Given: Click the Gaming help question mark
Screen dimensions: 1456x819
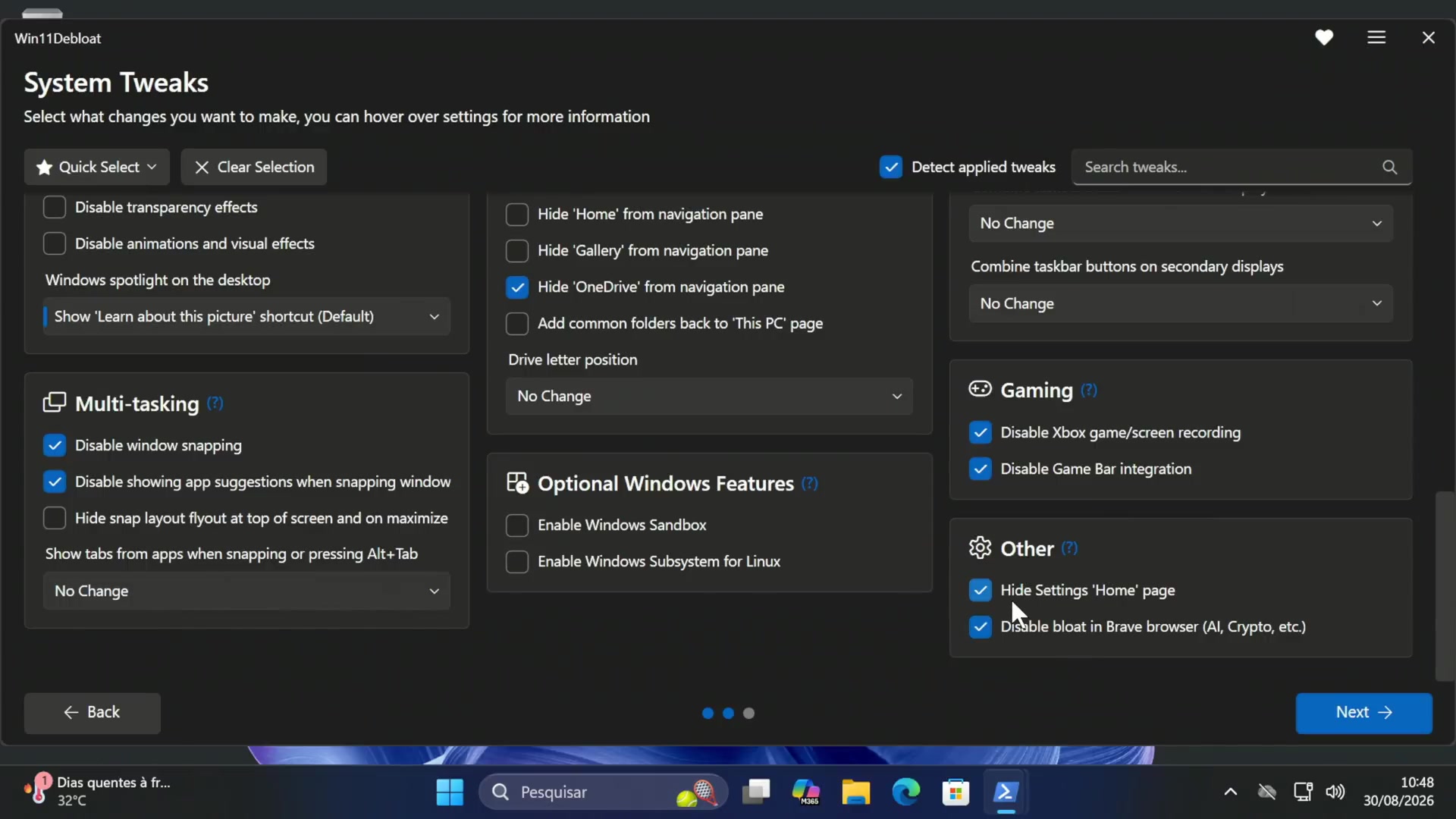Looking at the screenshot, I should coord(1089,390).
